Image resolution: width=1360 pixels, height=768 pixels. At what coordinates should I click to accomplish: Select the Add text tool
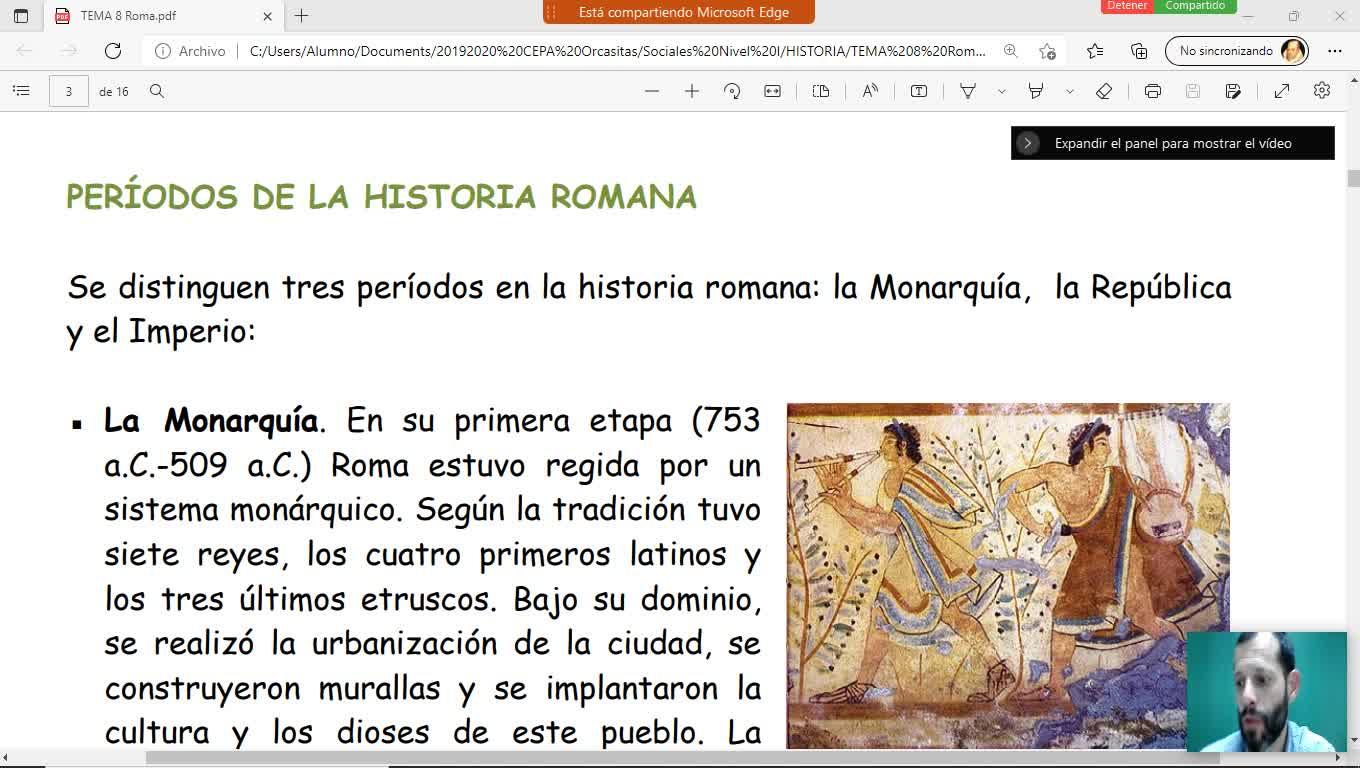pyautogui.click(x=918, y=91)
